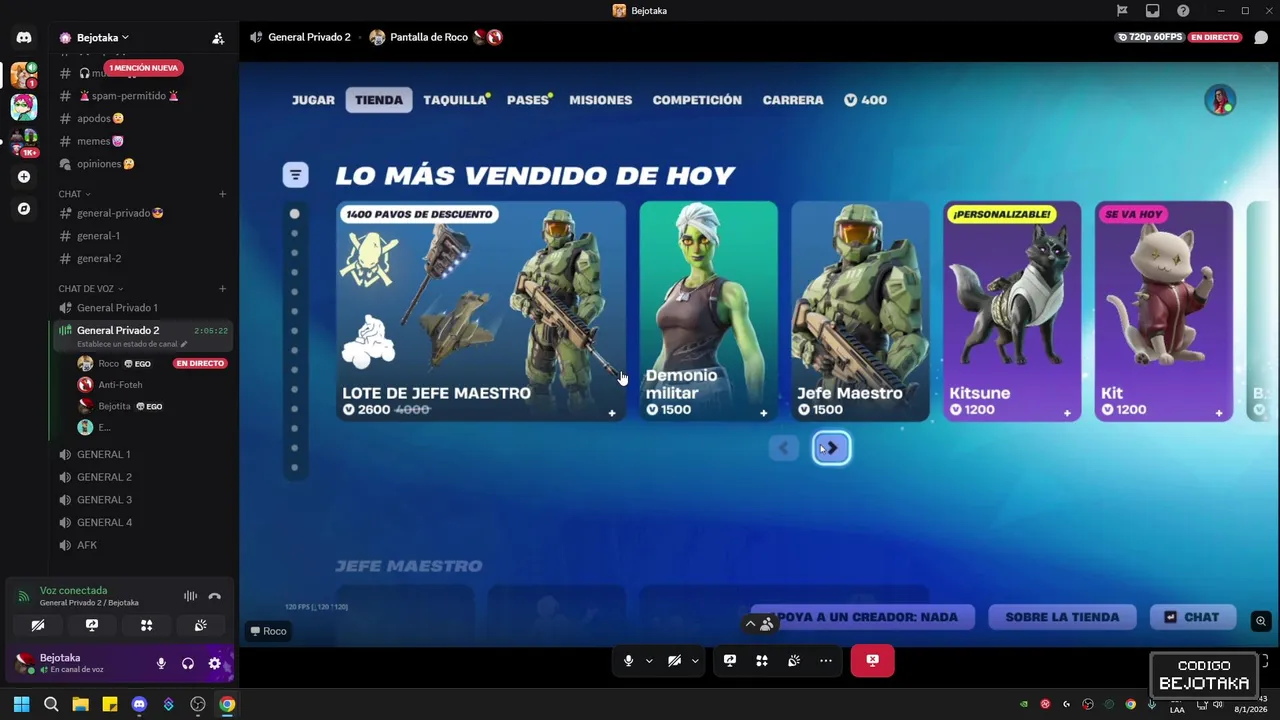Open Windows Start menu
The height and width of the screenshot is (720, 1280).
(x=21, y=704)
